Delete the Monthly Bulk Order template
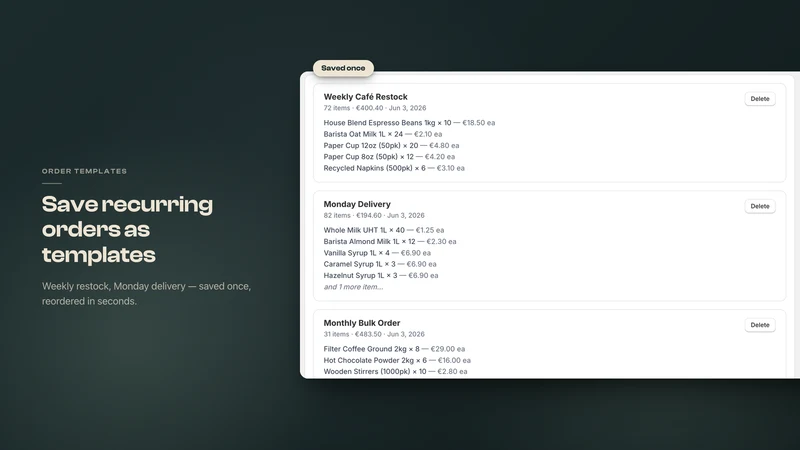 click(x=760, y=325)
